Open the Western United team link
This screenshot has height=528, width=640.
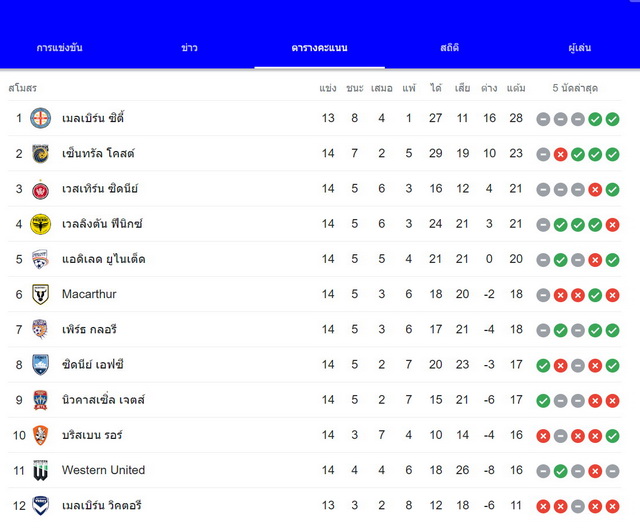103,470
